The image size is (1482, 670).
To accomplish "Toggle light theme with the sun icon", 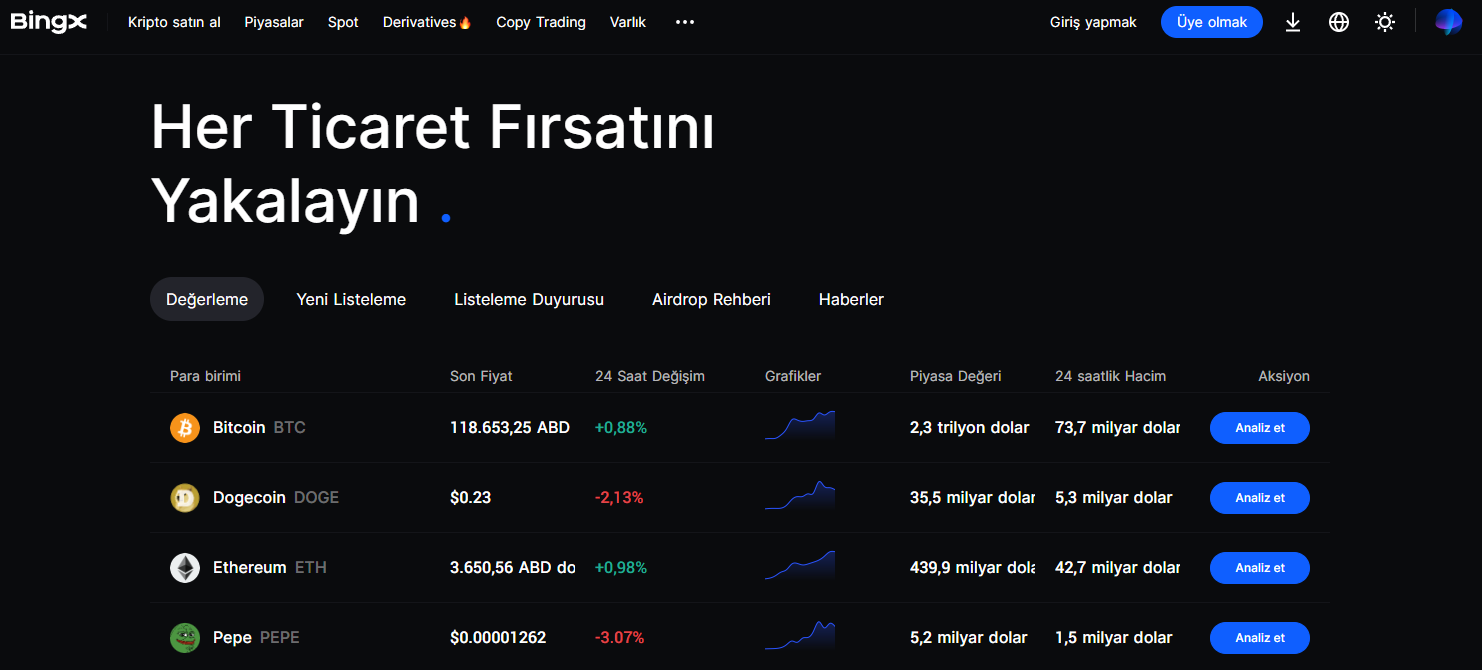I will coord(1385,22).
